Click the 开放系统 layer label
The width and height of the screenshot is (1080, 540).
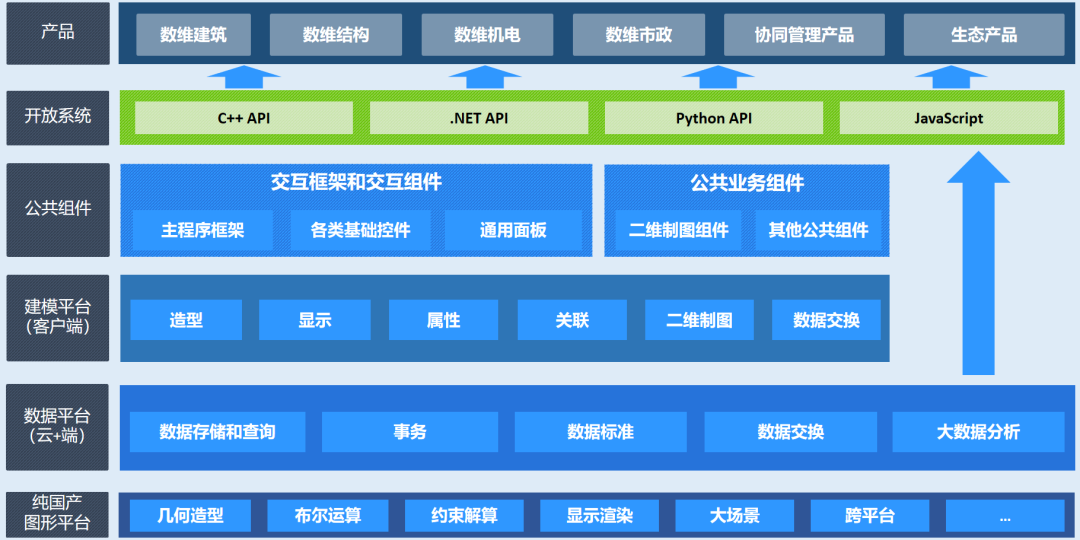[x=58, y=116]
